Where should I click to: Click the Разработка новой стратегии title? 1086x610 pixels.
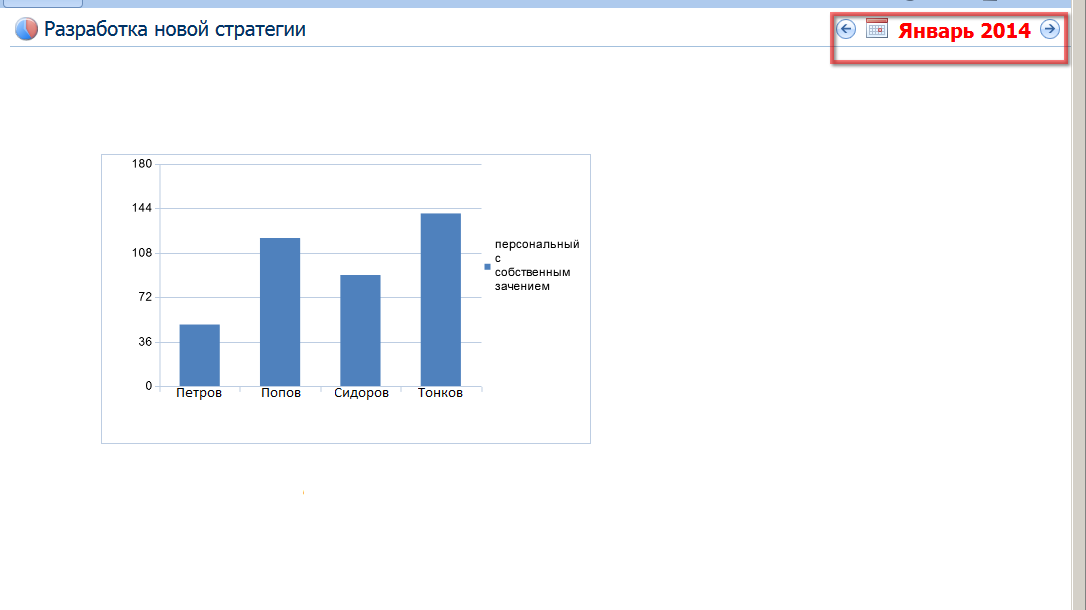point(175,30)
